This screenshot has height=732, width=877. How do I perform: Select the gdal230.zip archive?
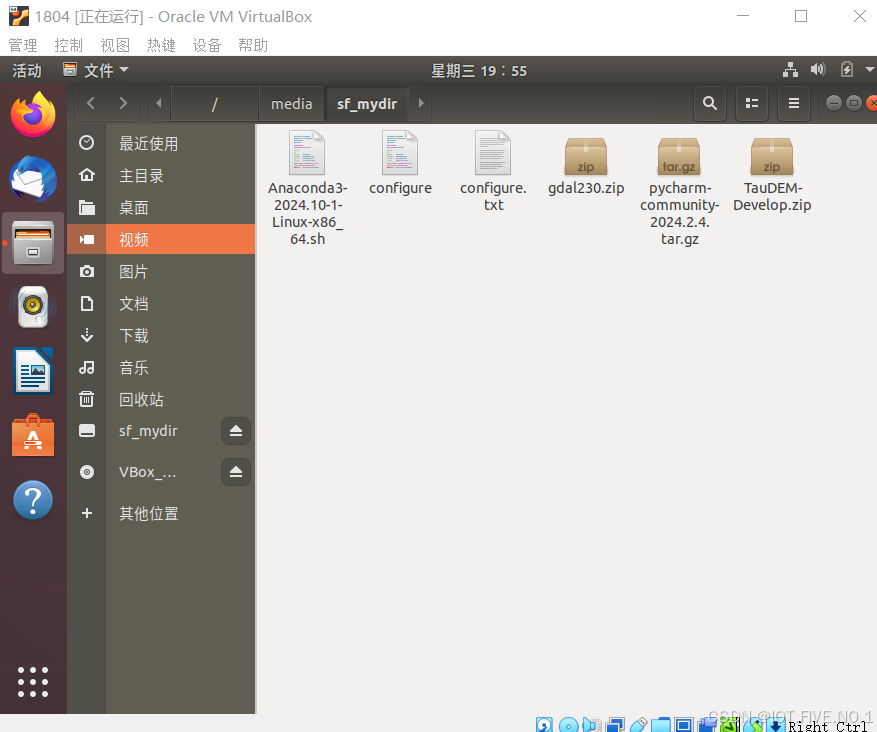586,167
